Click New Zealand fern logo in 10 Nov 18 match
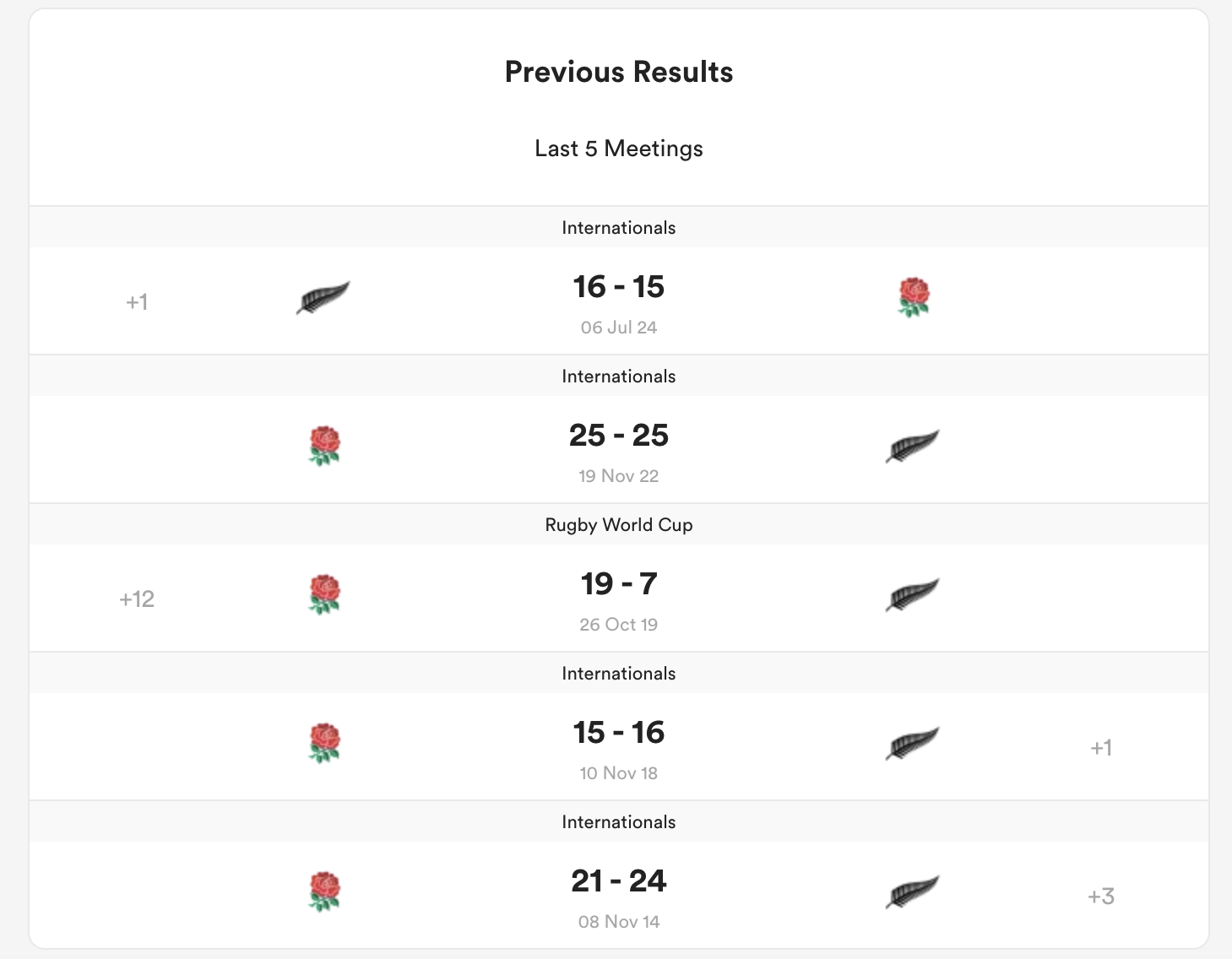Image resolution: width=1232 pixels, height=959 pixels. 912,743
